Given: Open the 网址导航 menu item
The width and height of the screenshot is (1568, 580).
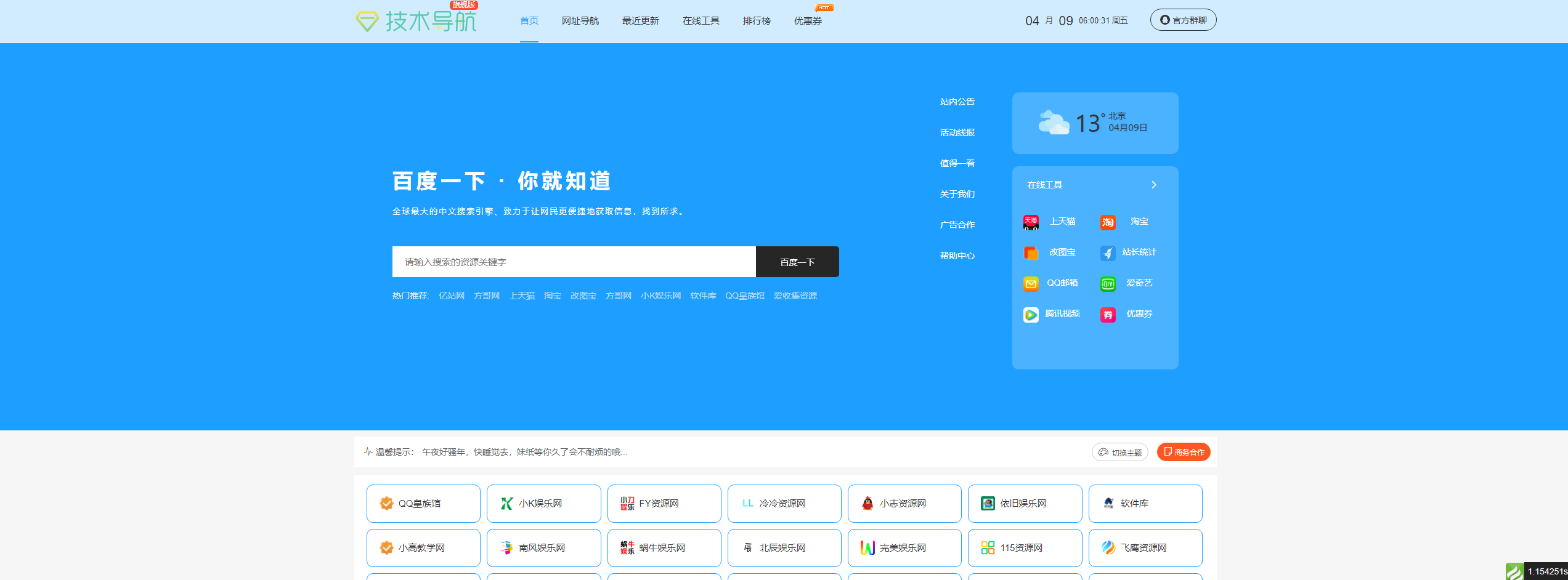Looking at the screenshot, I should pyautogui.click(x=580, y=21).
